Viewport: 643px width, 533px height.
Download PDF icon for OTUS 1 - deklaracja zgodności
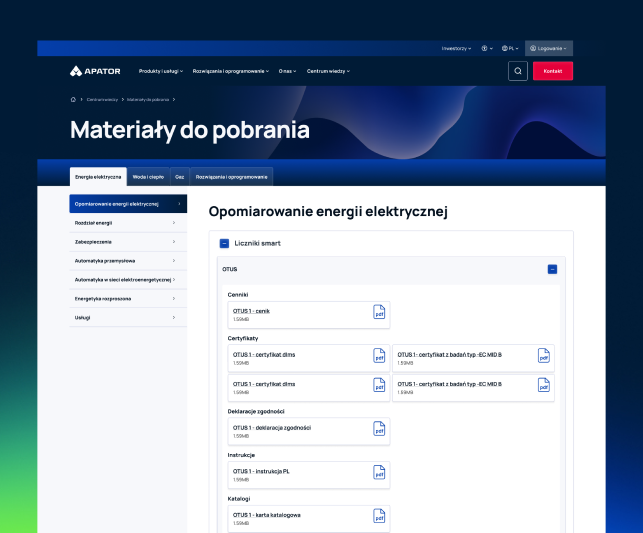tap(379, 428)
